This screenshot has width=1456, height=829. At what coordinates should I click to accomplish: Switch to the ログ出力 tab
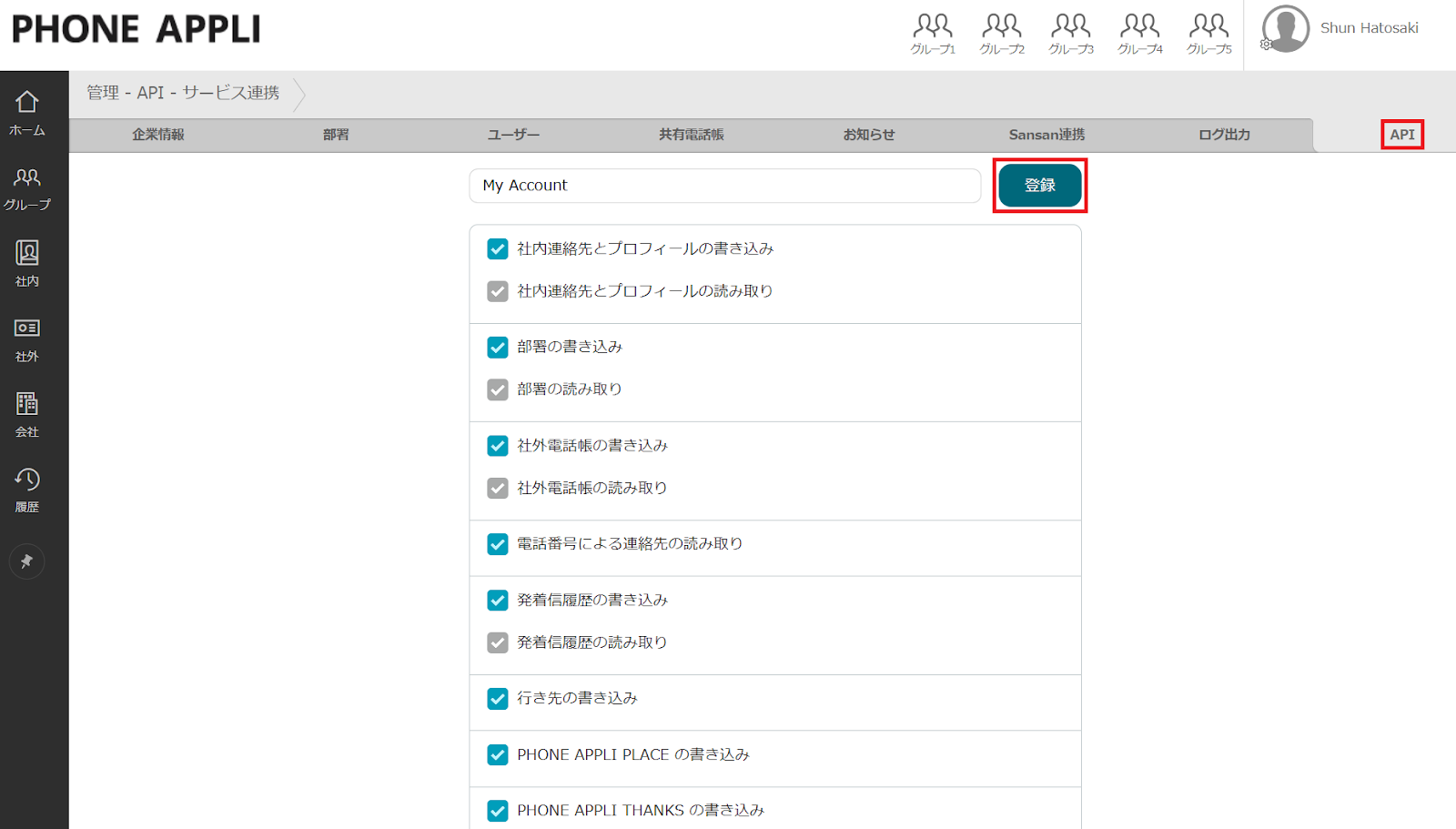(x=1224, y=135)
